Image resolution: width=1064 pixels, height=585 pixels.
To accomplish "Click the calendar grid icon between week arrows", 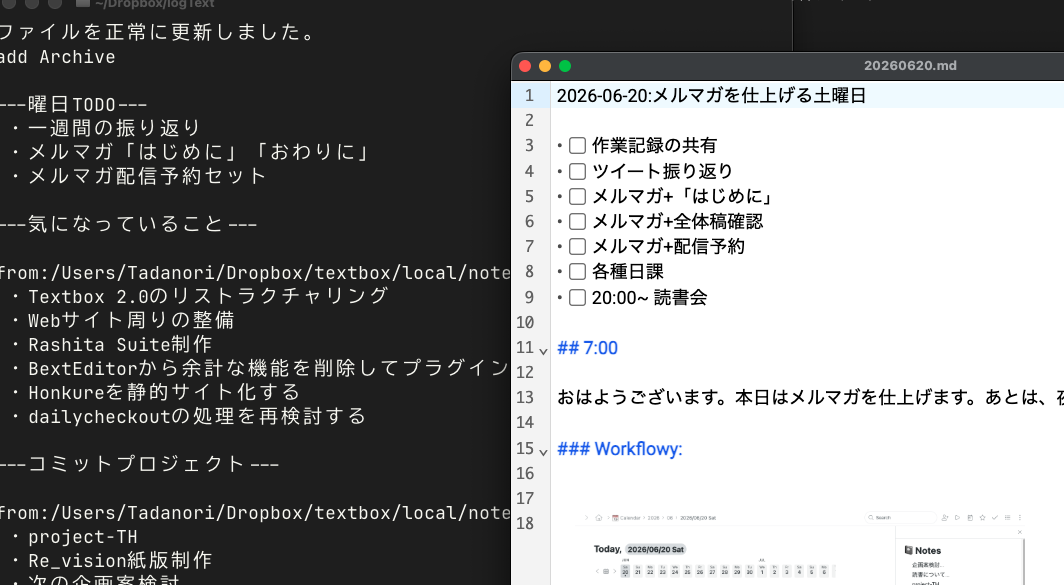I will [606, 571].
